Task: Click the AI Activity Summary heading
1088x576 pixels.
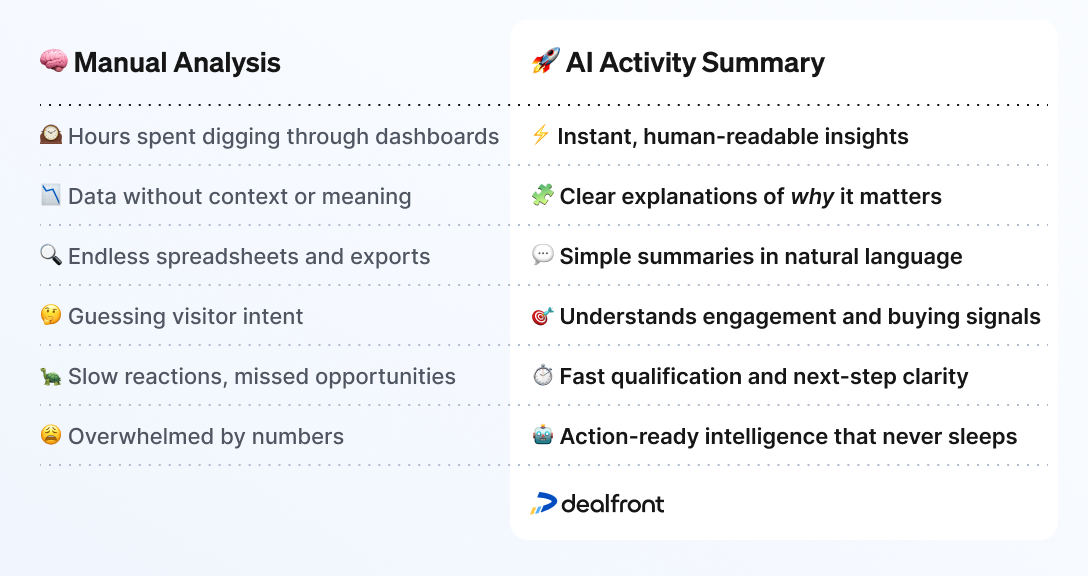Action: 695,62
